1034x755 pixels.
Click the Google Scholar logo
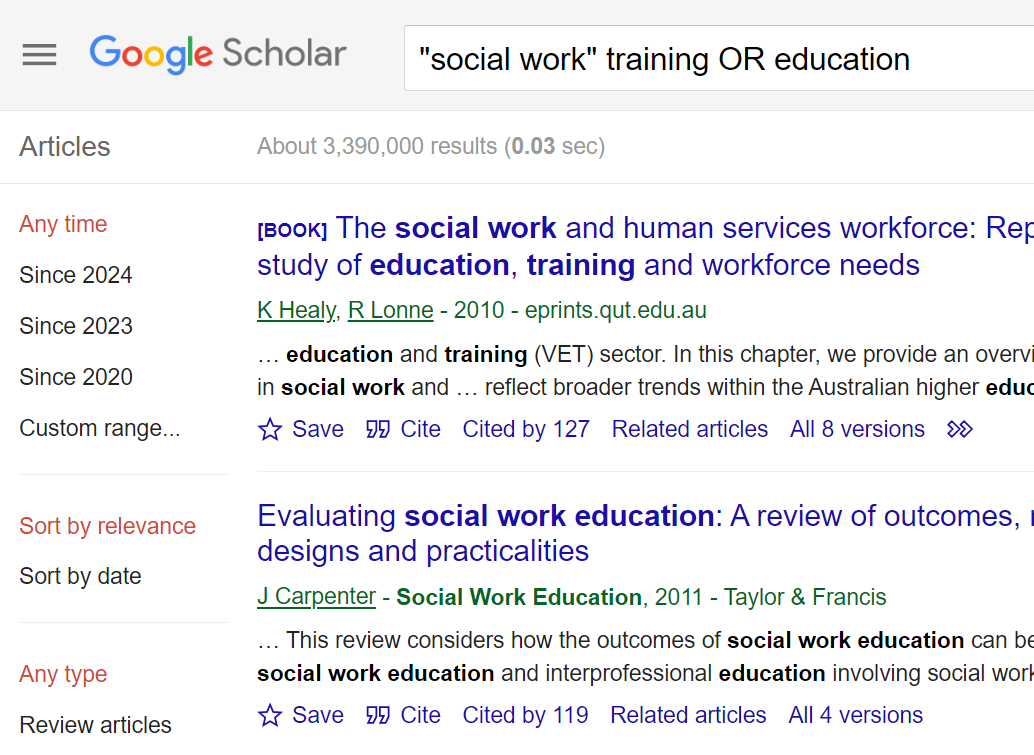pos(218,55)
